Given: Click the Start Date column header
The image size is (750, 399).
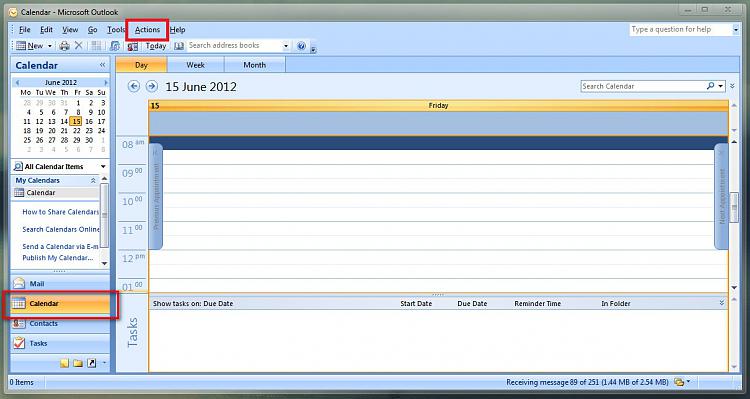Looking at the screenshot, I should point(416,304).
